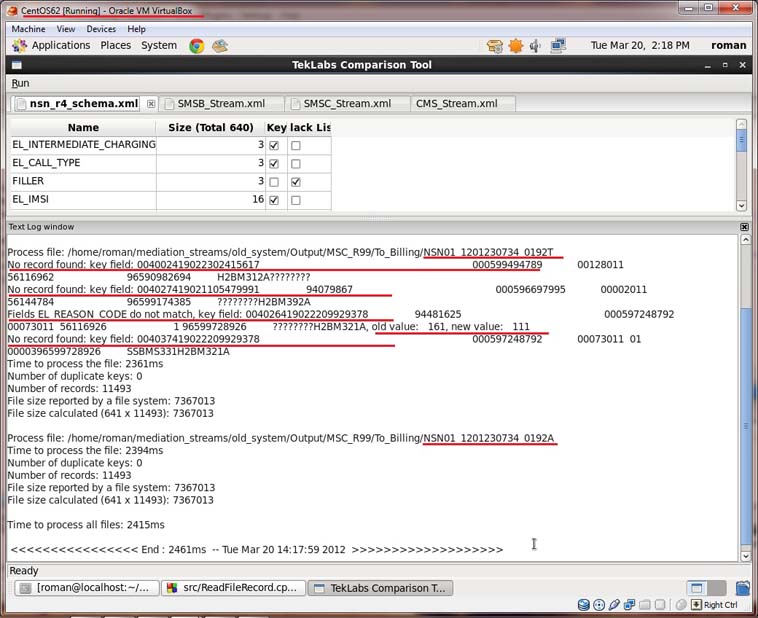The width and height of the screenshot is (758, 618).
Task: Click the schema table vertical scrollbar down arrow
Action: pos(741,205)
